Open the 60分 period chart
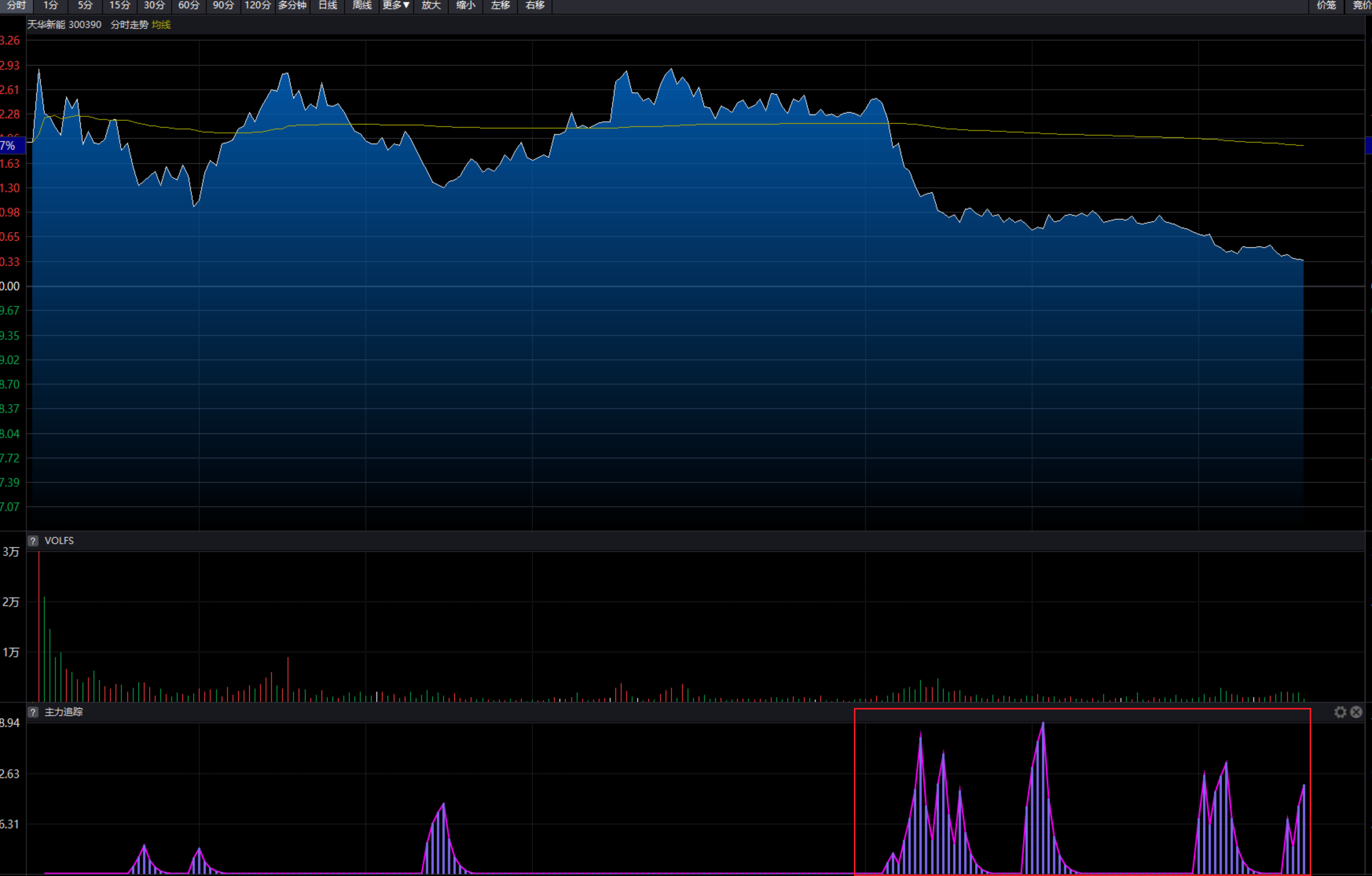 pyautogui.click(x=189, y=6)
